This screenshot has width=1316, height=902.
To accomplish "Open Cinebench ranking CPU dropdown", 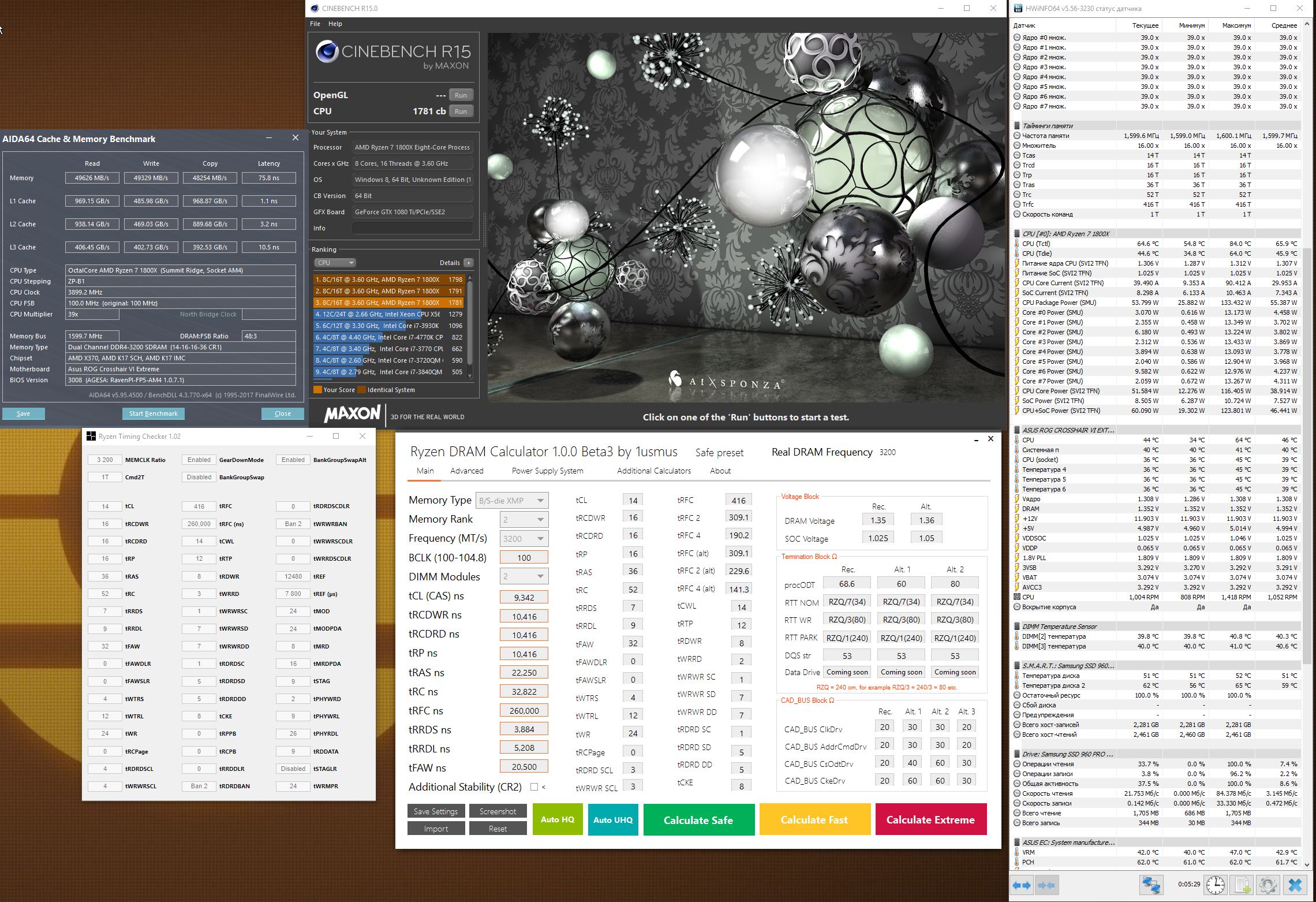I will [335, 263].
